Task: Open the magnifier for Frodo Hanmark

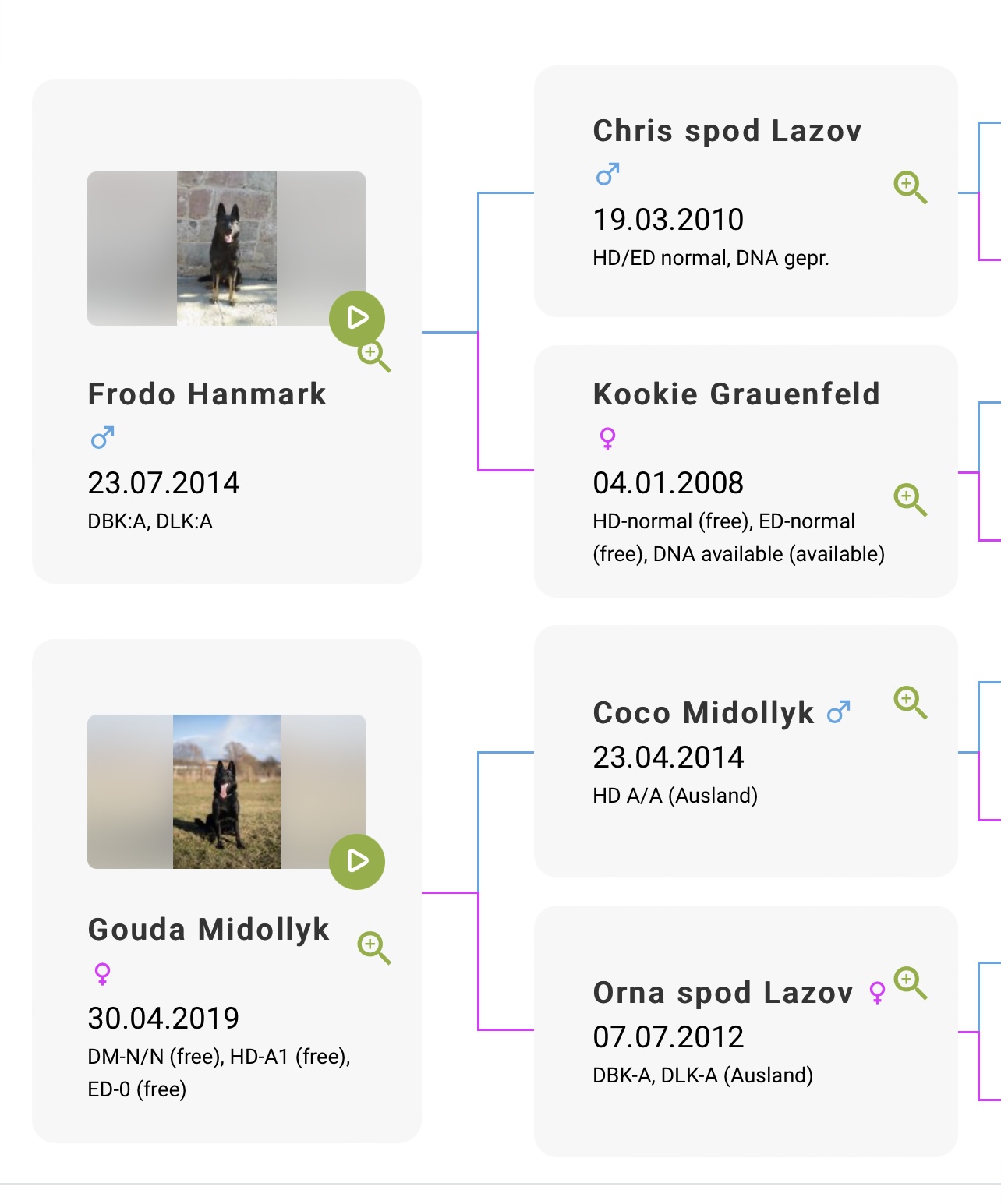Action: click(x=374, y=356)
